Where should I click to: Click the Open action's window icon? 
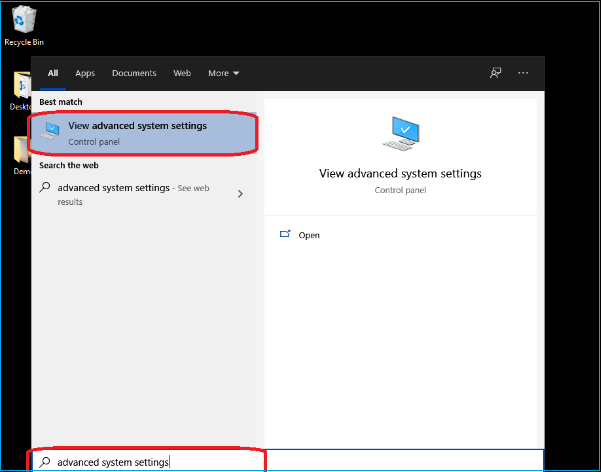coord(285,235)
